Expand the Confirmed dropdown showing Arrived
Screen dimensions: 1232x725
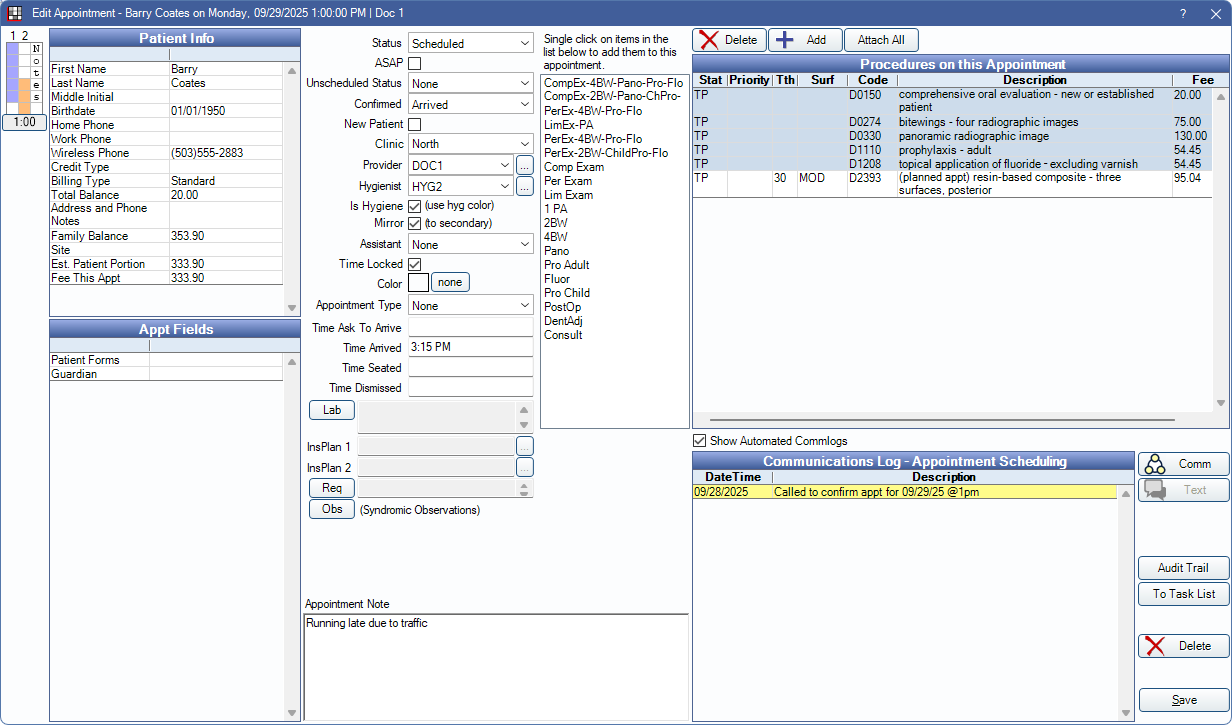pyautogui.click(x=470, y=104)
